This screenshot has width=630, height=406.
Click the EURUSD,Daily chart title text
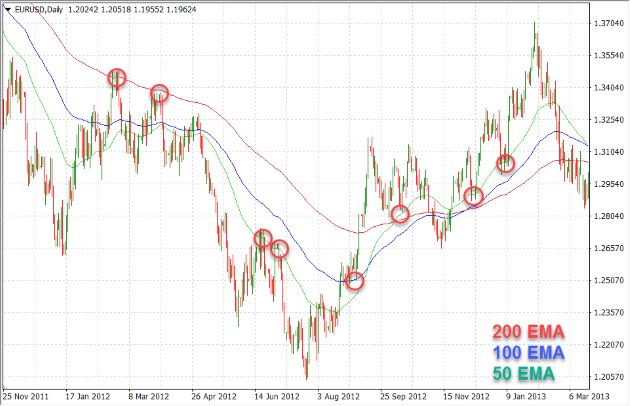point(41,7)
